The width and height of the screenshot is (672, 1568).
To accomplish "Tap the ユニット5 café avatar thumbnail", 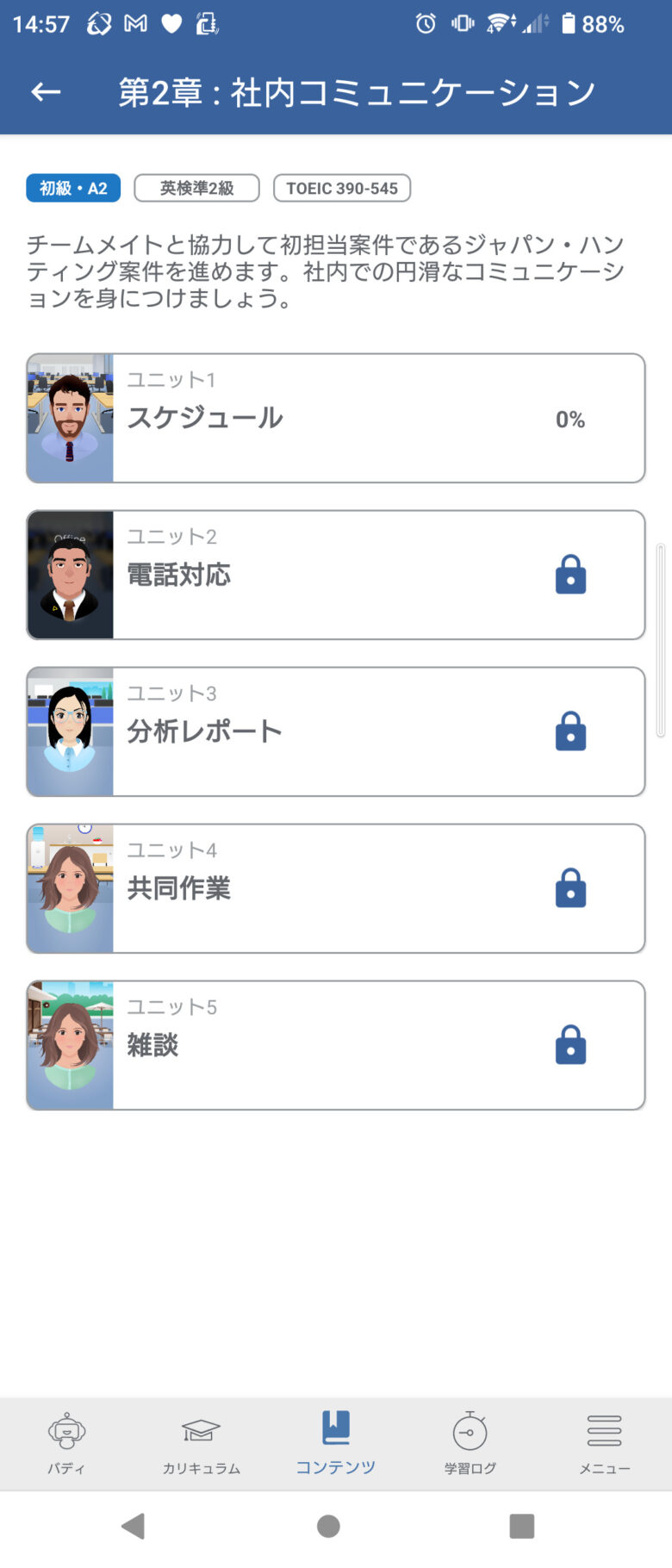I will [71, 1045].
